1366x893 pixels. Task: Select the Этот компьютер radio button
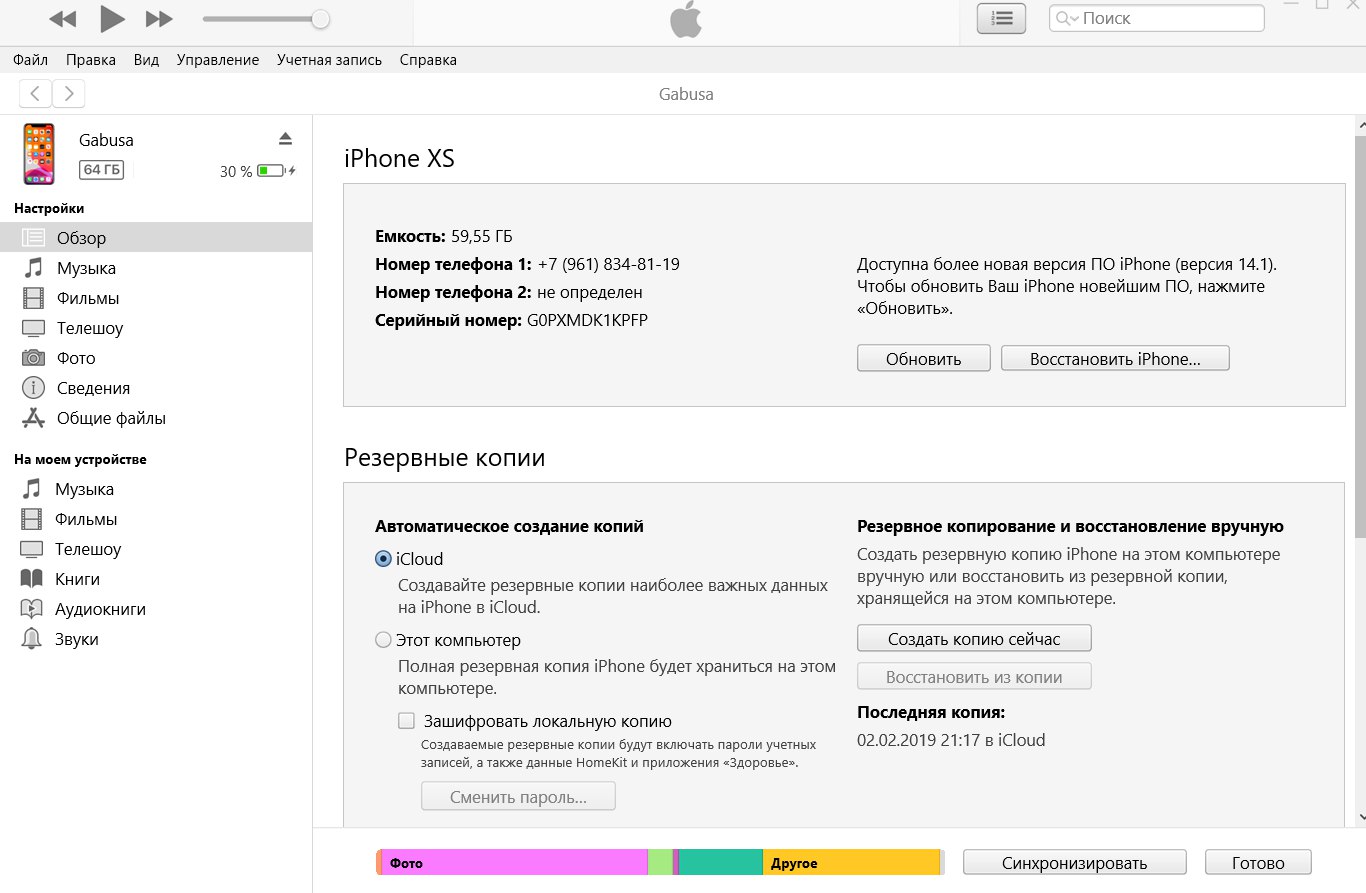click(383, 640)
